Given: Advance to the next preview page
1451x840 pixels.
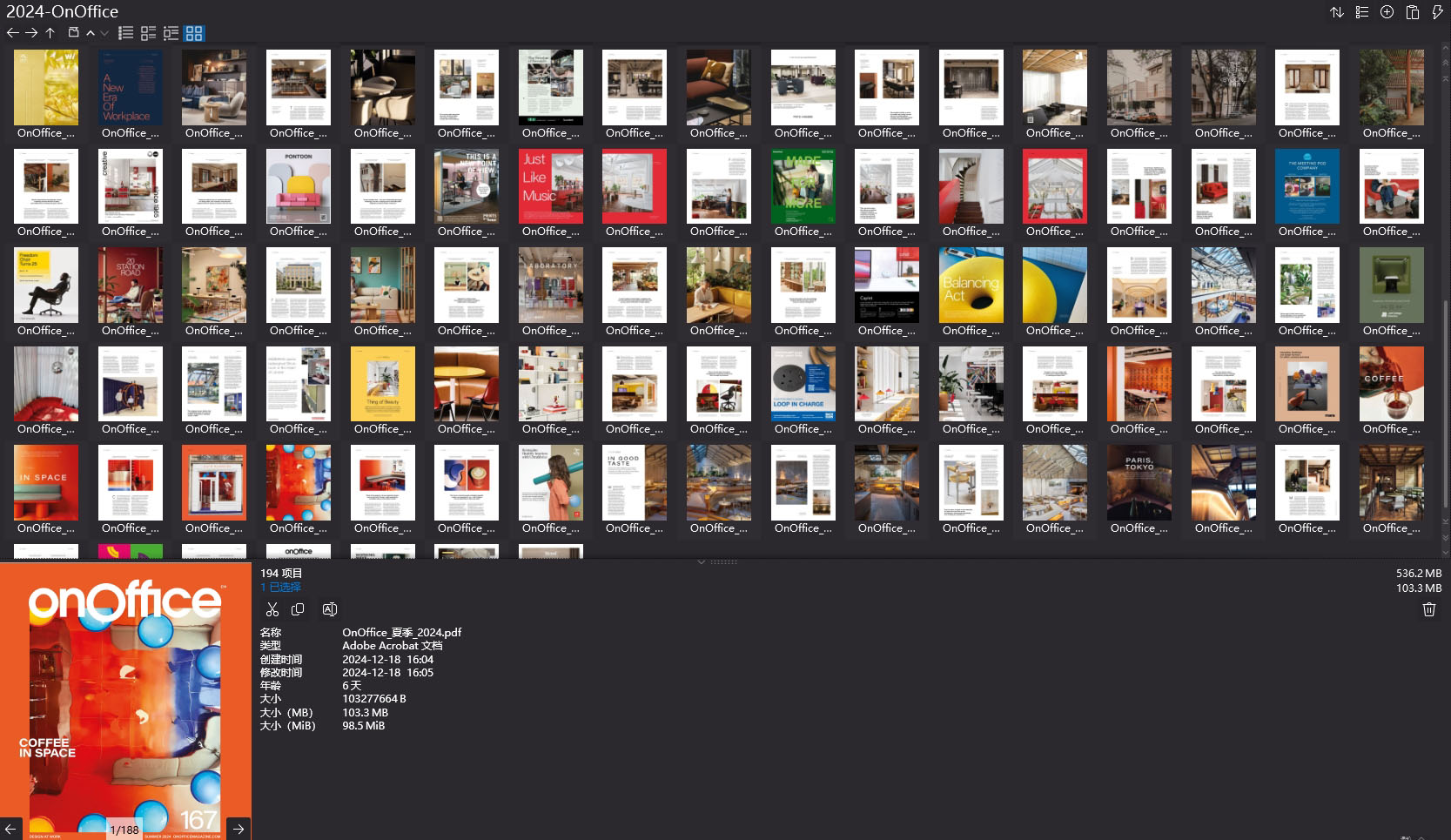Looking at the screenshot, I should click(238, 829).
